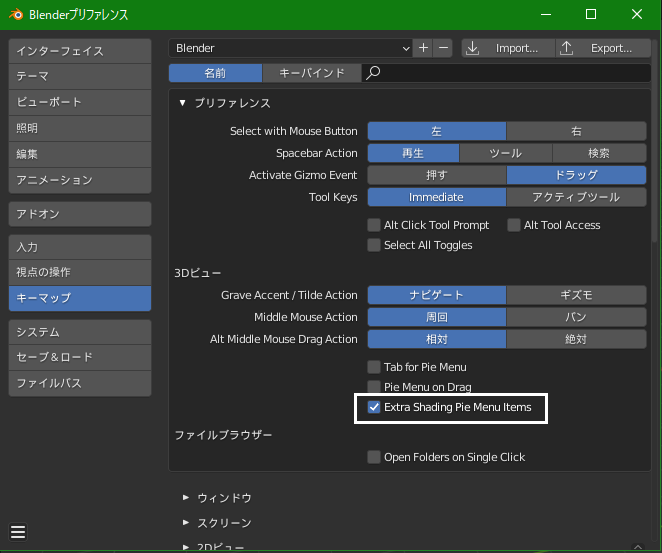Viewport: 662px width, 553px height.
Task: Click the Blender logo in title bar
Action: 16,14
